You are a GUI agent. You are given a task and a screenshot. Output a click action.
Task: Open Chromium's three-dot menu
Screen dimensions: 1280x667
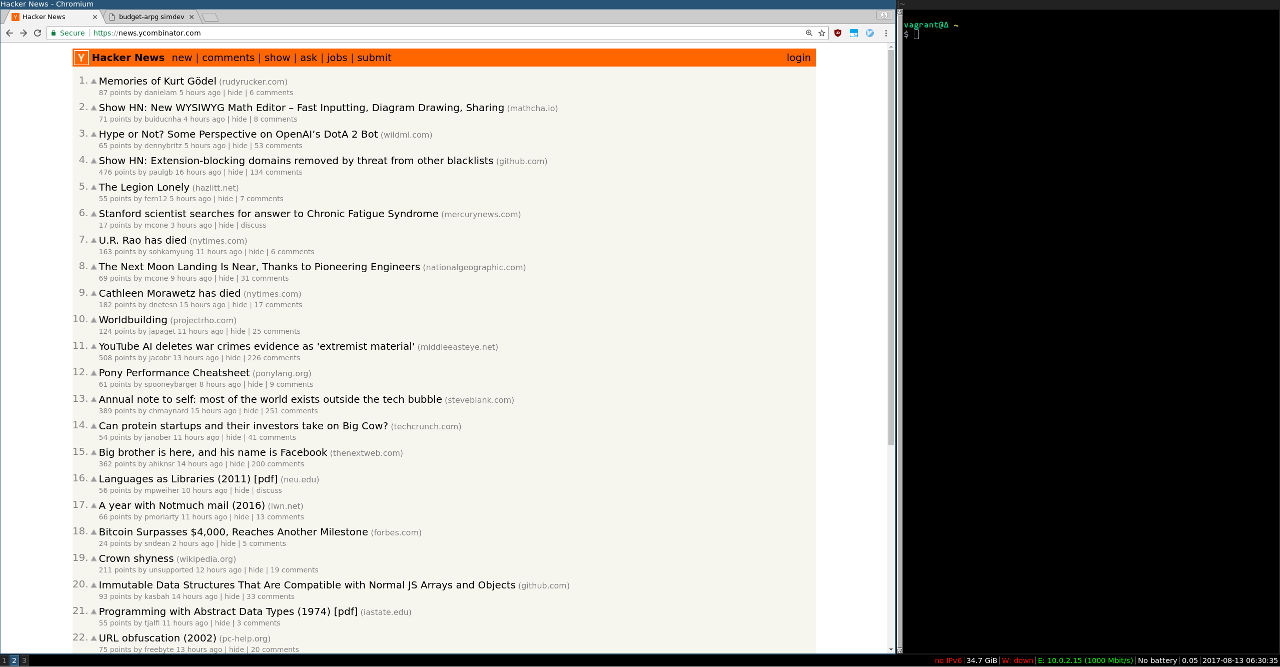(x=886, y=33)
